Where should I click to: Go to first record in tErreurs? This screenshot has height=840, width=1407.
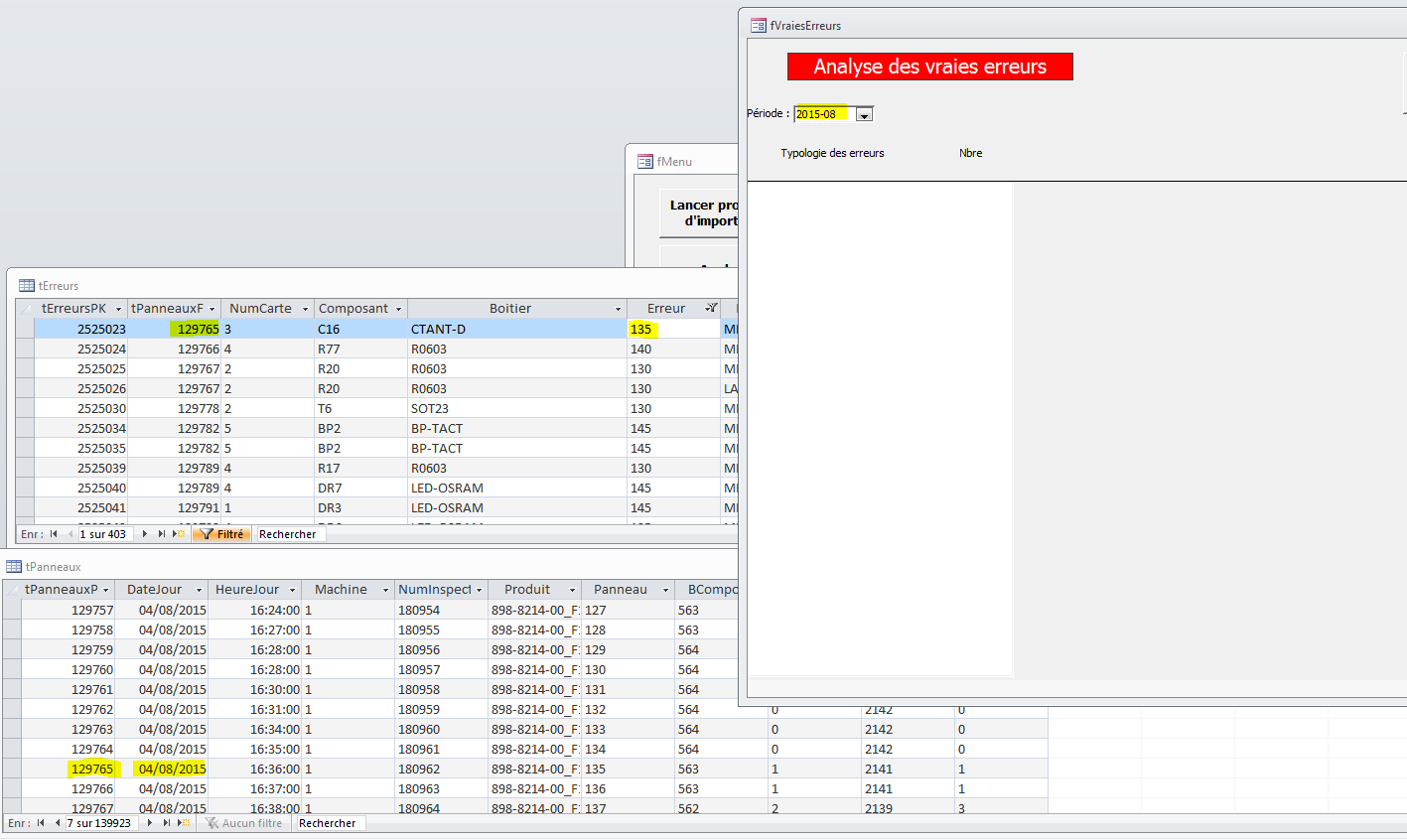[54, 534]
